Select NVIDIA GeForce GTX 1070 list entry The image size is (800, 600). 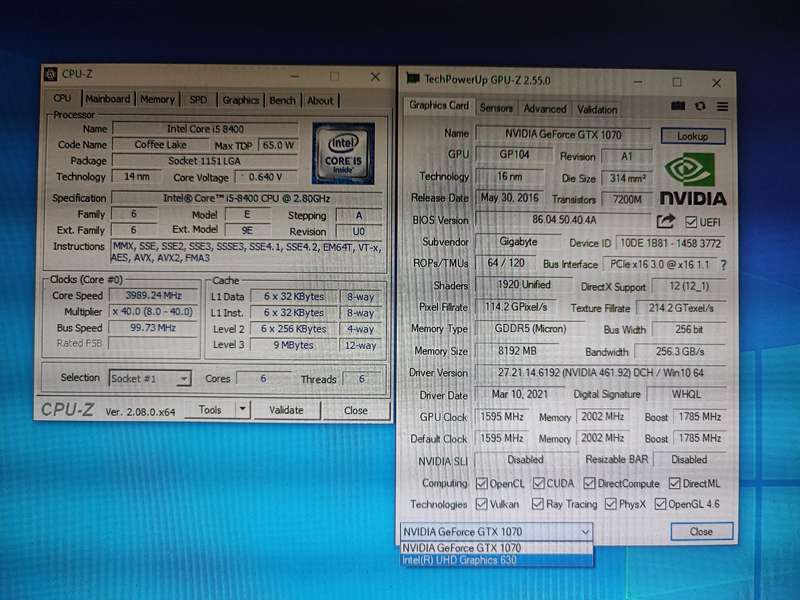(496, 547)
